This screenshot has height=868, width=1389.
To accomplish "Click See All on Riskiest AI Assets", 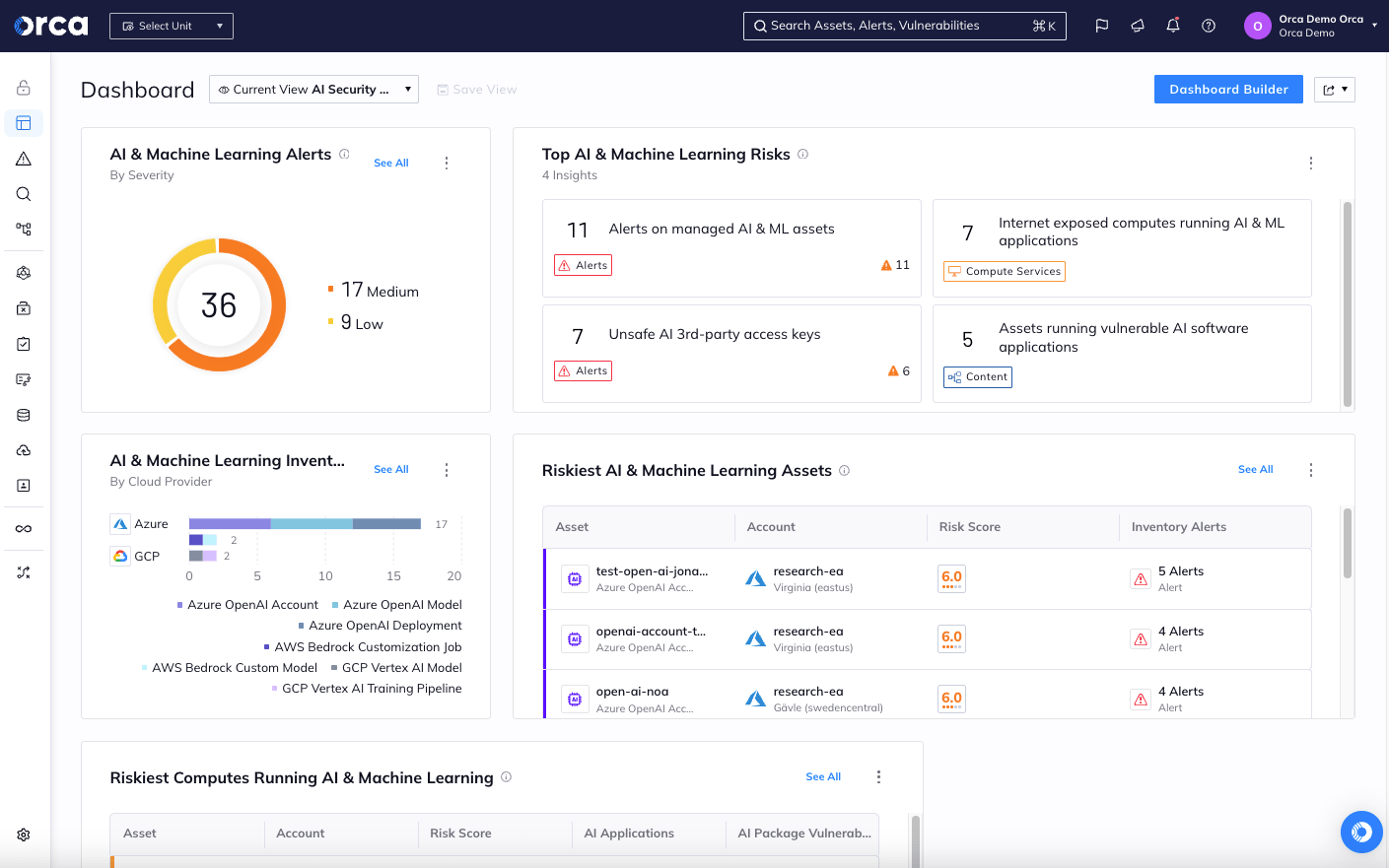I will pos(1255,469).
